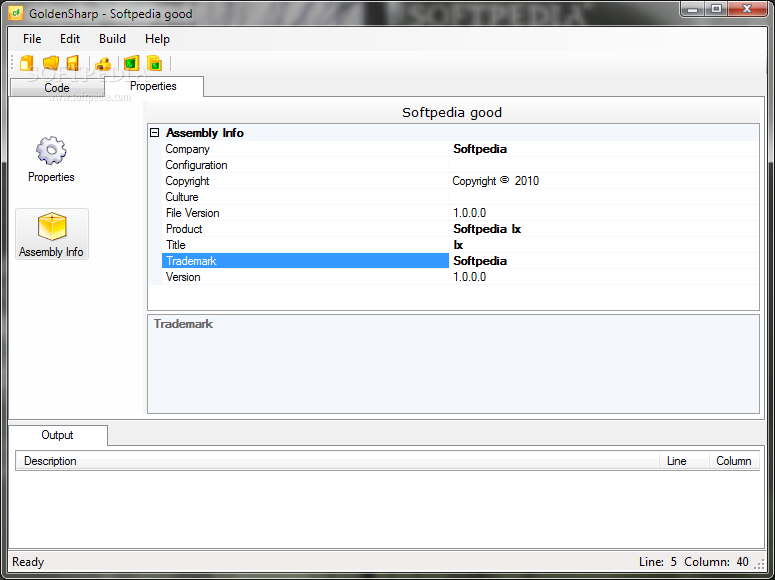The height and width of the screenshot is (580, 775).
Task: Click the Column: 40 status indicator
Action: 716,562
